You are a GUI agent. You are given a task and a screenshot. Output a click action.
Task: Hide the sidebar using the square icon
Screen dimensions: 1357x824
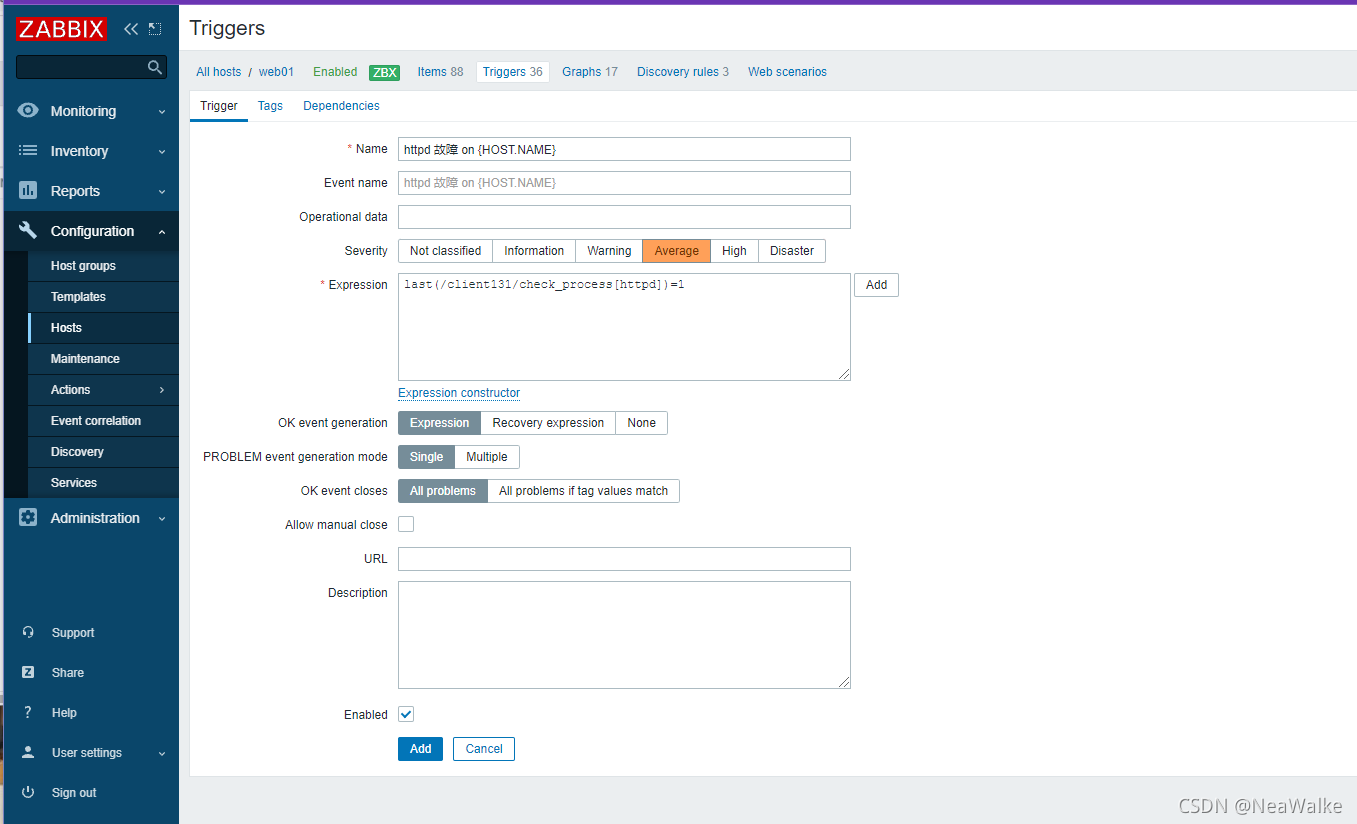point(155,29)
